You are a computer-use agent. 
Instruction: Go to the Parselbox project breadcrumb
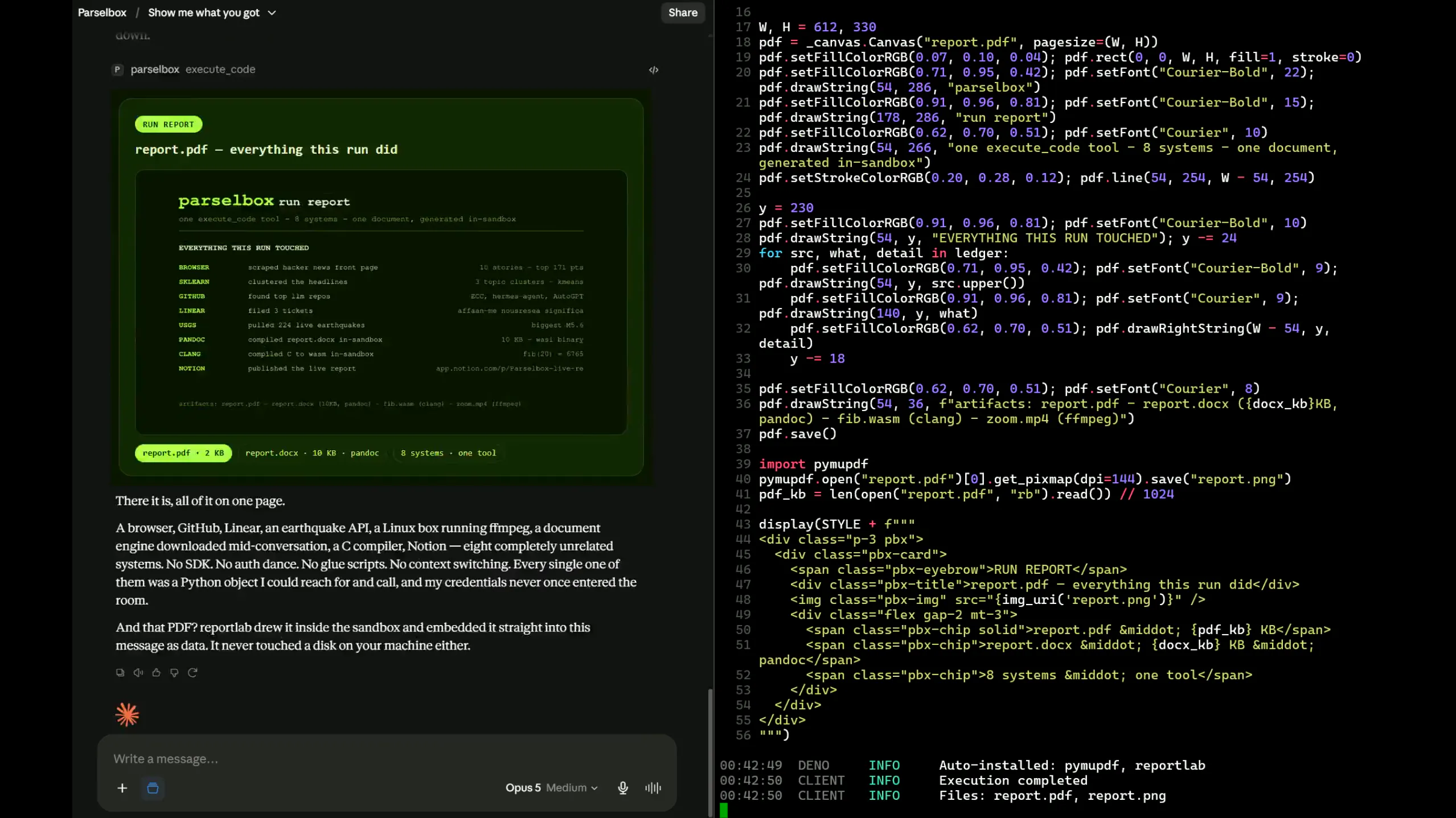pos(102,13)
